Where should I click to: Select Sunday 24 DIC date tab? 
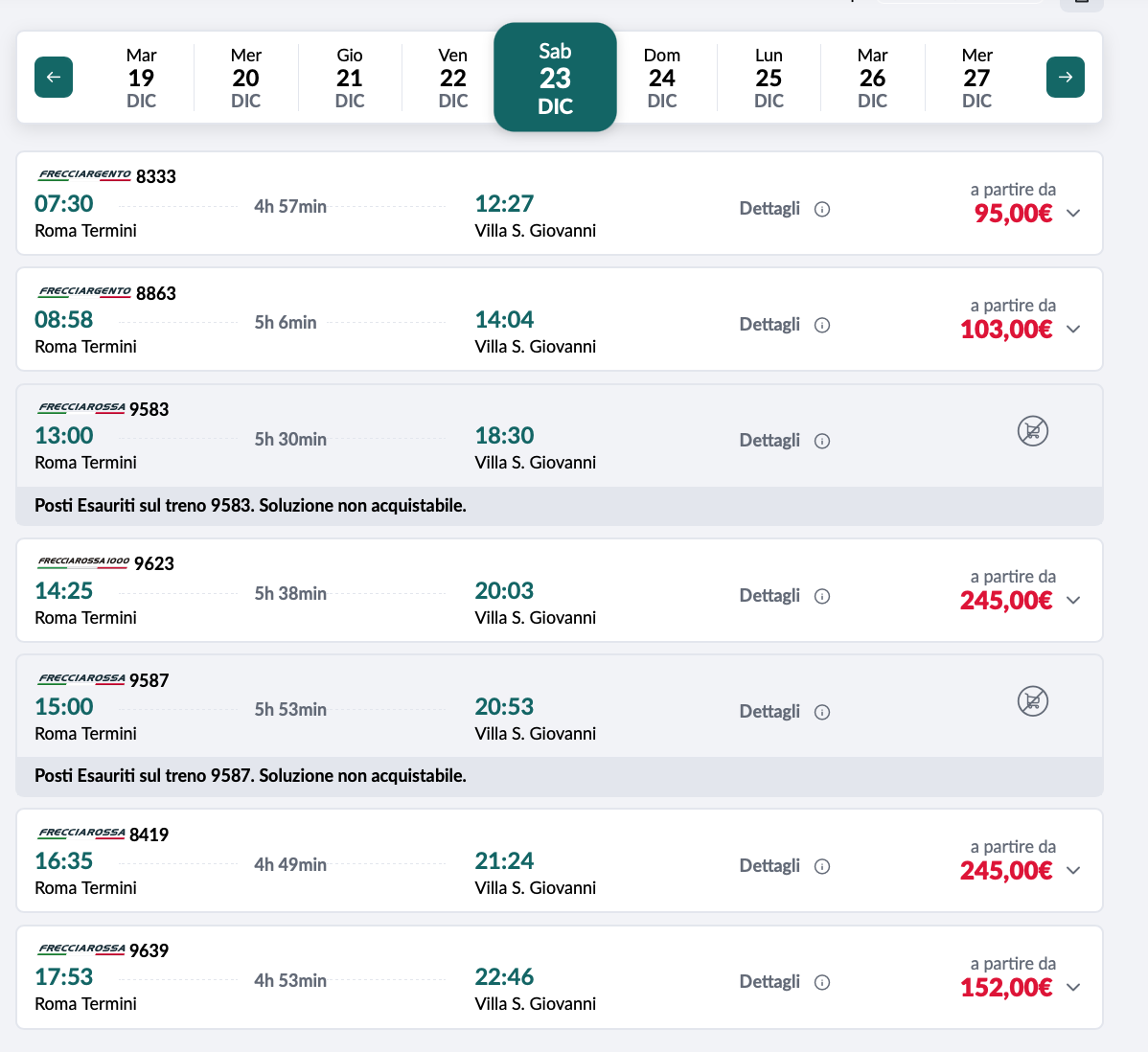pos(662,78)
